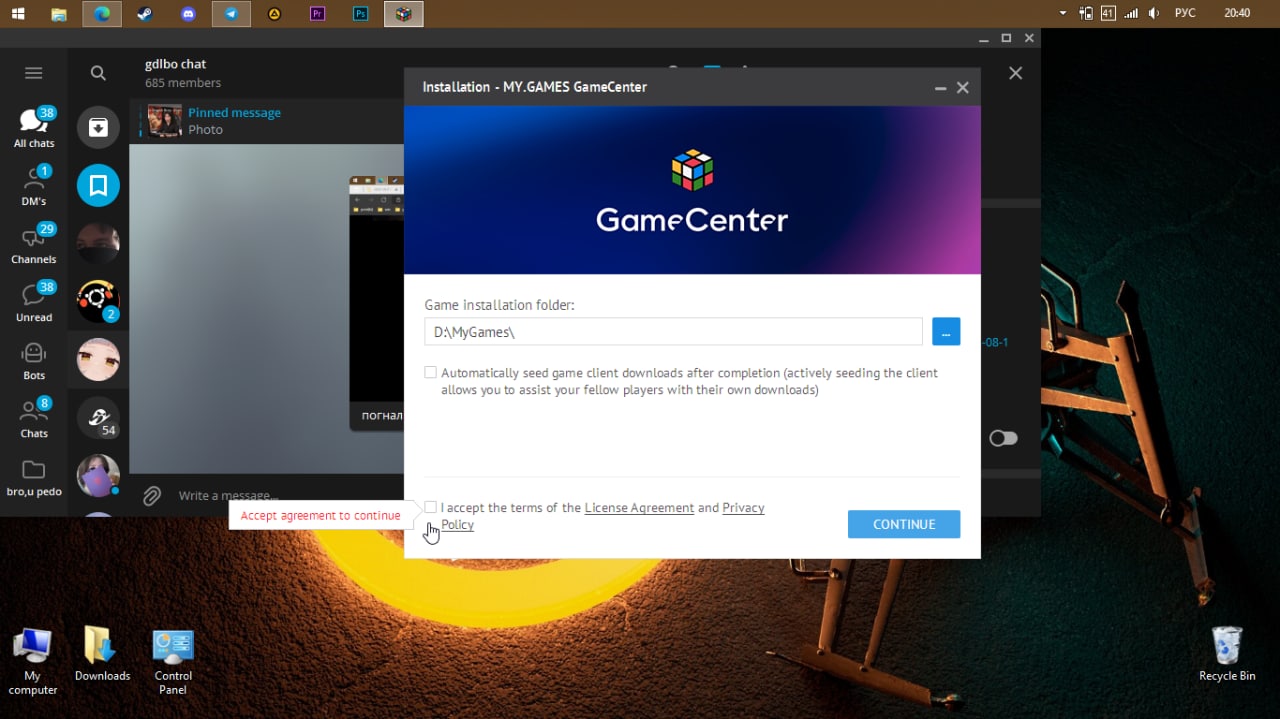Switch the РУС input language indicator

coord(1185,13)
